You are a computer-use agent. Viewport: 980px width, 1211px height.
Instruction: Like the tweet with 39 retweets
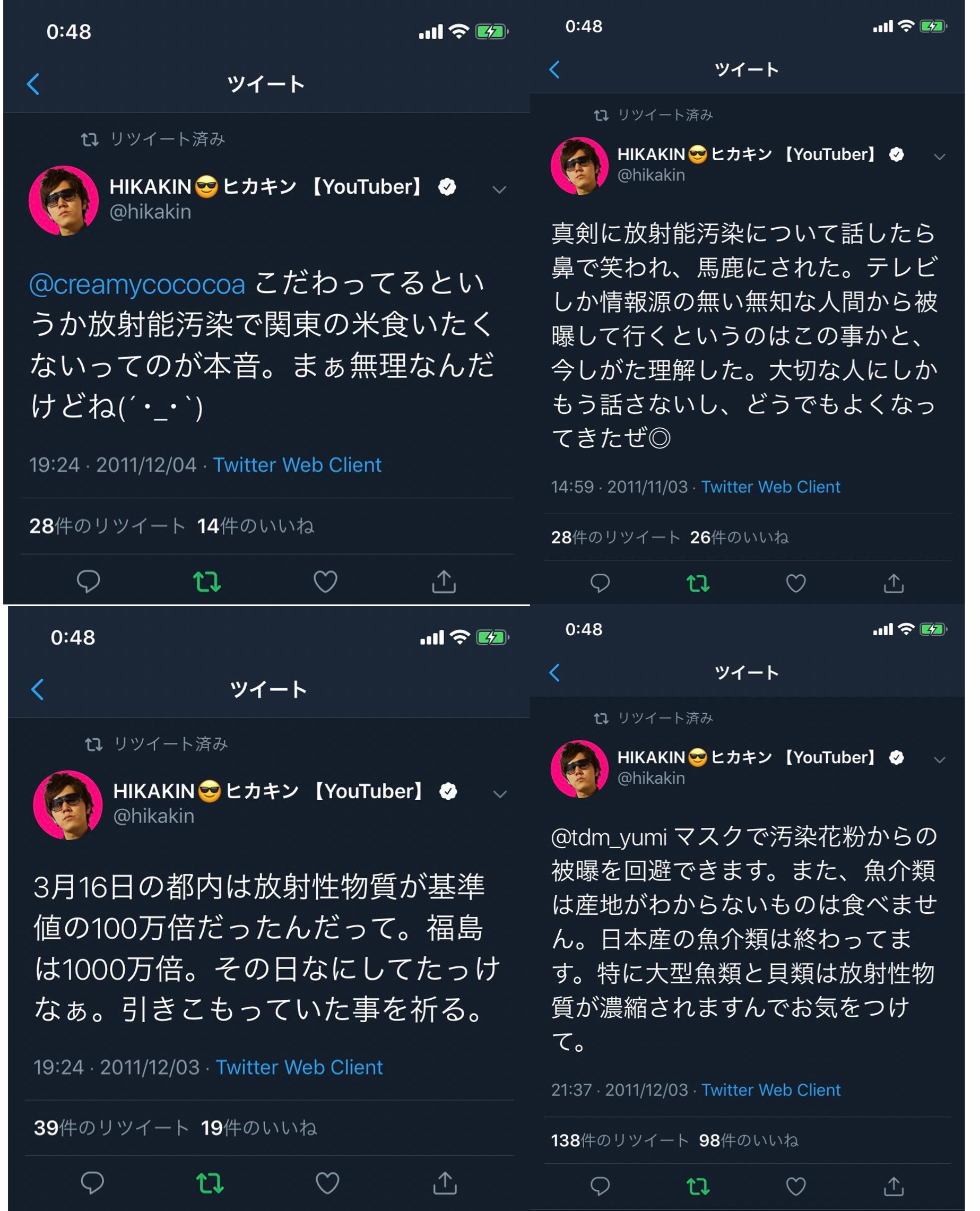[327, 1183]
